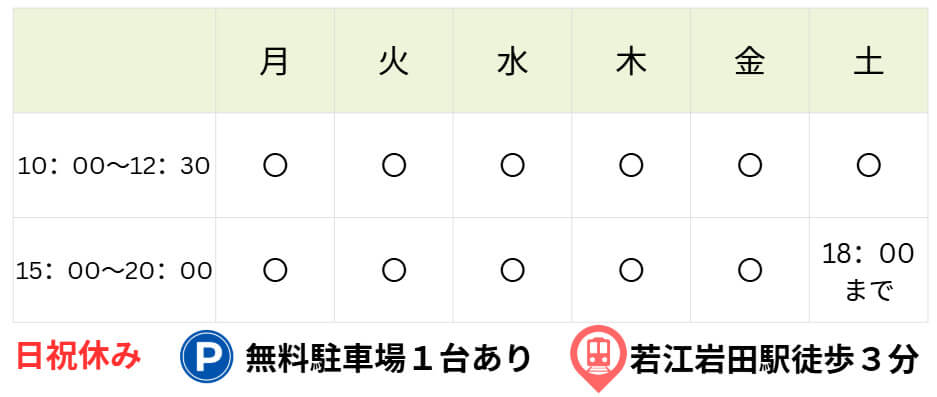Select Wednesday 15:00 to 20:00 circle
937x397 pixels.
(512, 271)
